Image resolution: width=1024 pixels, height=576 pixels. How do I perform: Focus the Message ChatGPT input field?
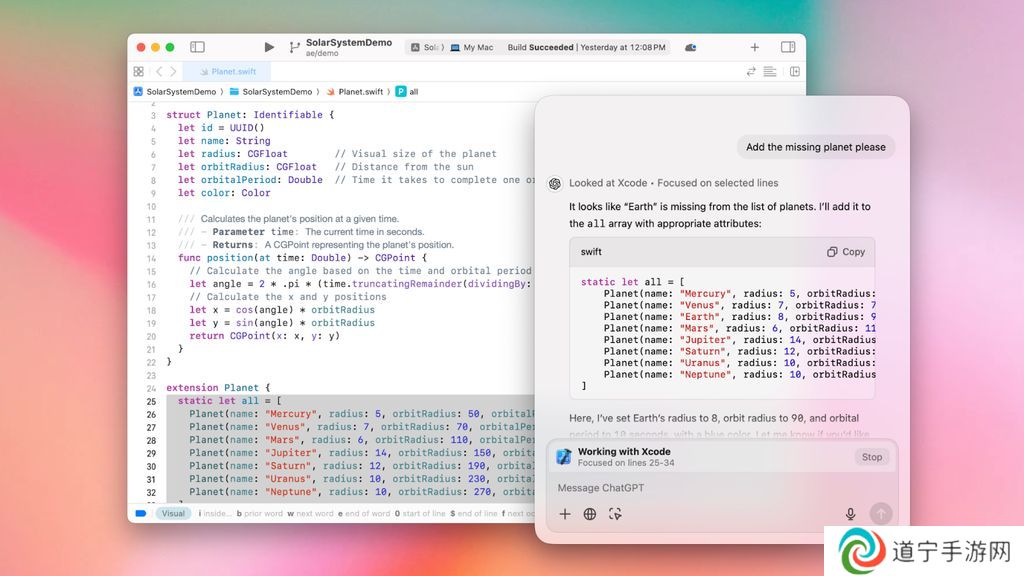point(722,488)
